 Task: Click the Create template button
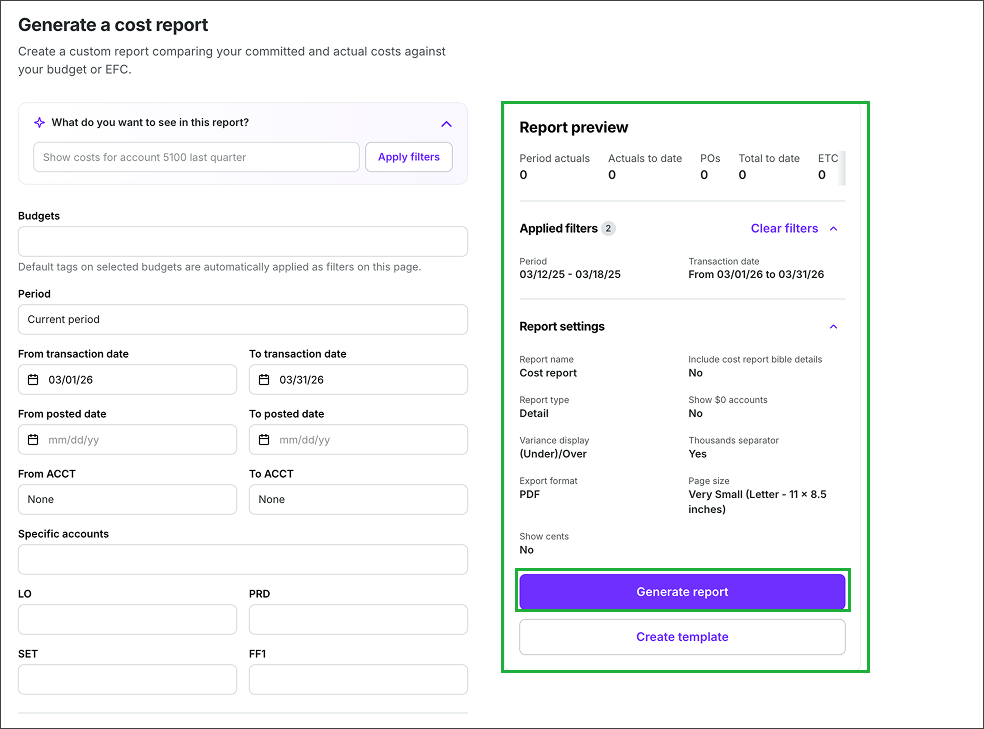coord(682,637)
